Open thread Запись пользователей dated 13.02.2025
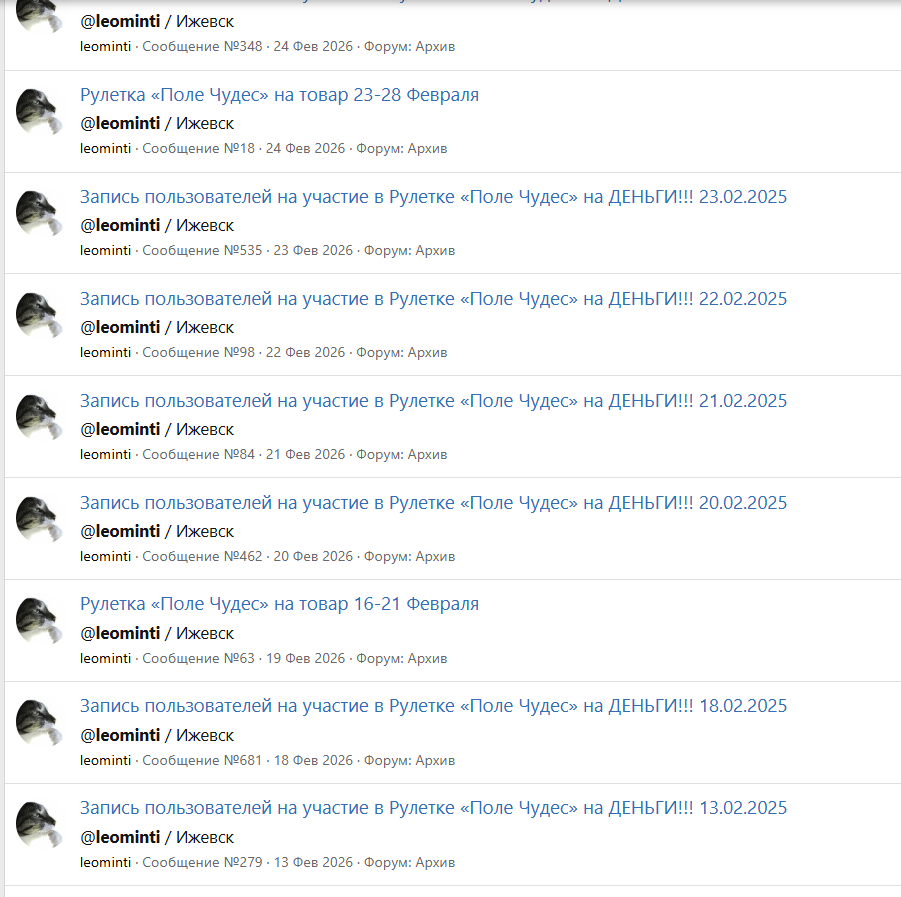 click(x=433, y=808)
